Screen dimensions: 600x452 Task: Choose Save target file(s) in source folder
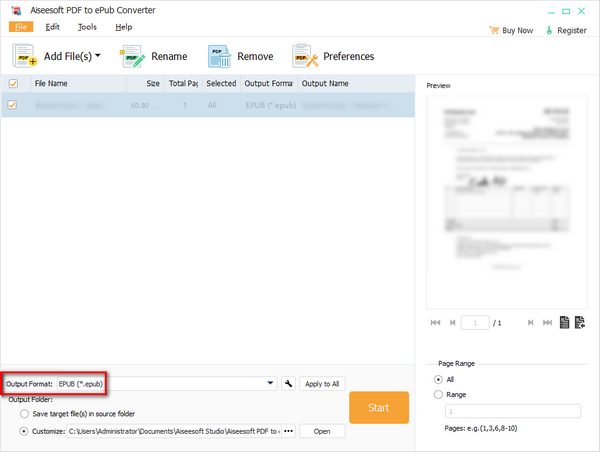(x=24, y=413)
